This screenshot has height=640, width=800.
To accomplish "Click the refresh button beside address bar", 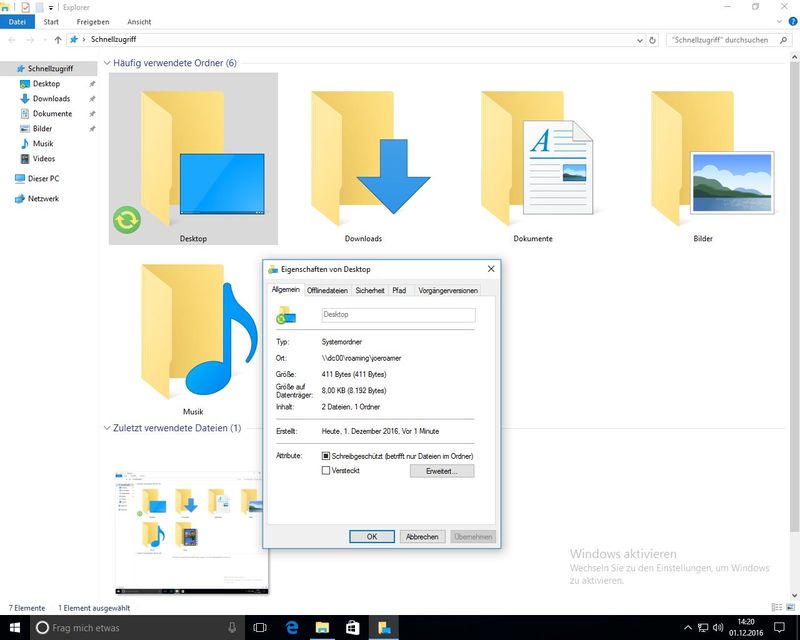I will coord(653,40).
